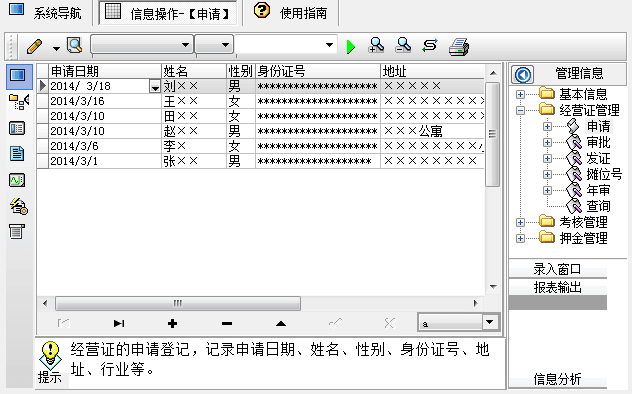Click the remove search condition icon
The image size is (632, 394).
pyautogui.click(x=403, y=46)
